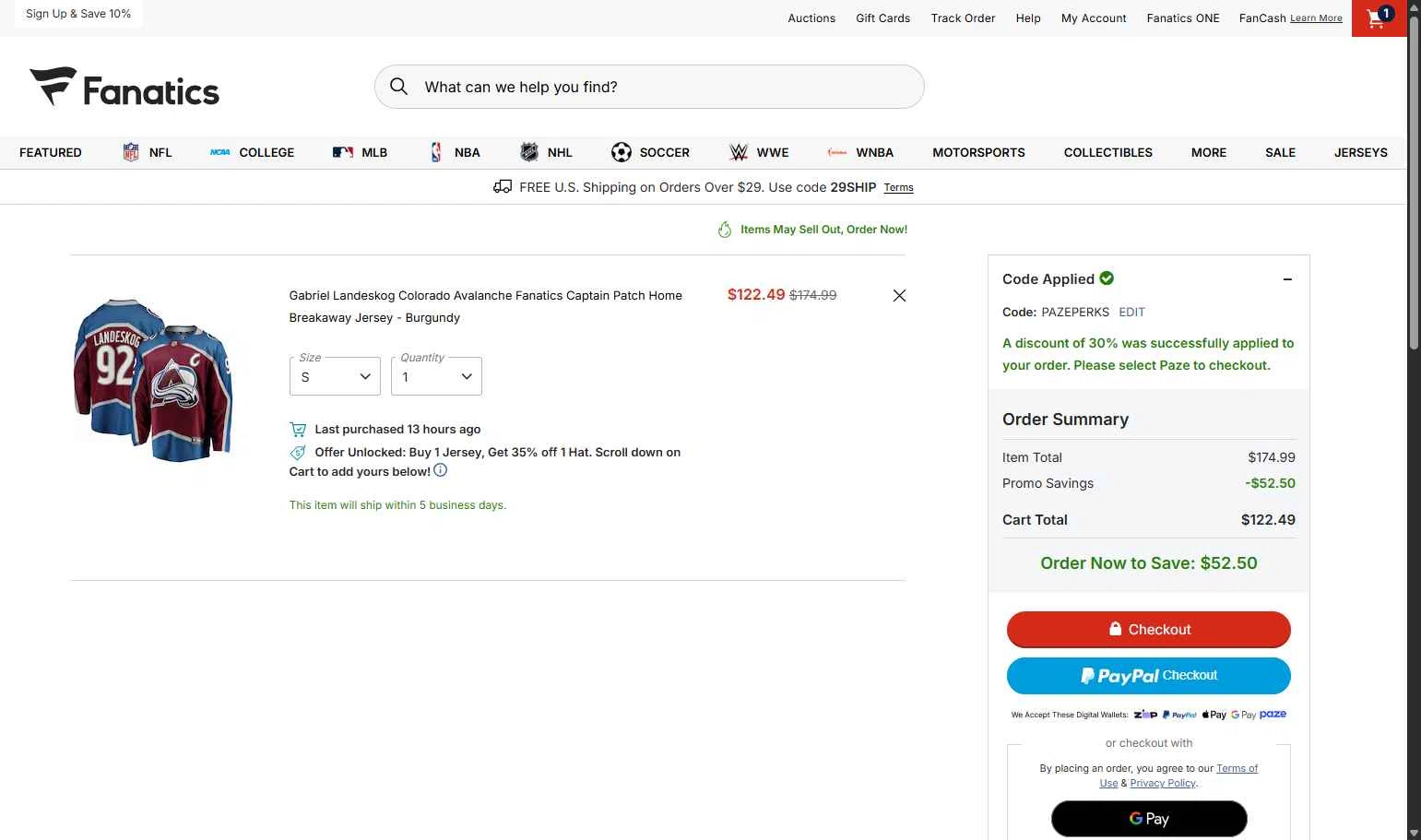Click the offer info circle icon
Image resolution: width=1421 pixels, height=840 pixels.
click(441, 470)
